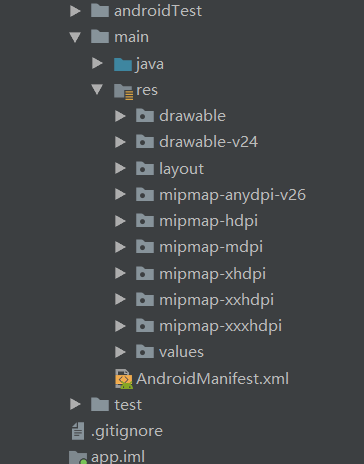Viewport: 364px width, 464px height.
Task: Select the mipmap-hdpi folder label
Action: point(209,221)
